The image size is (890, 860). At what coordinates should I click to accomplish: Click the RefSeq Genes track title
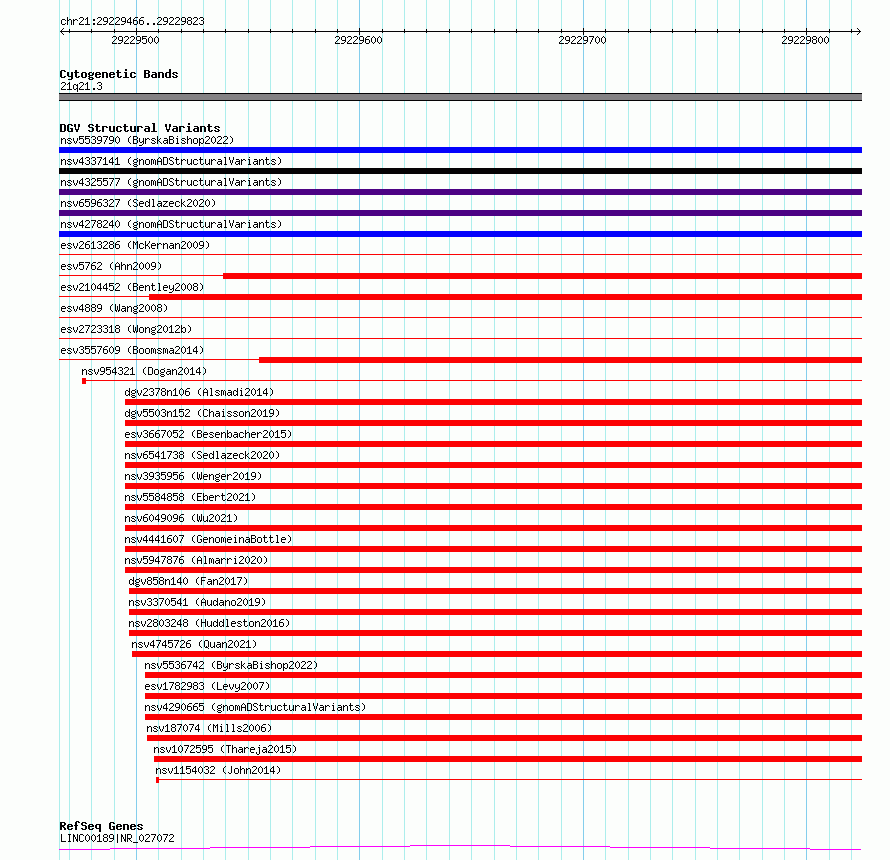tap(101, 826)
